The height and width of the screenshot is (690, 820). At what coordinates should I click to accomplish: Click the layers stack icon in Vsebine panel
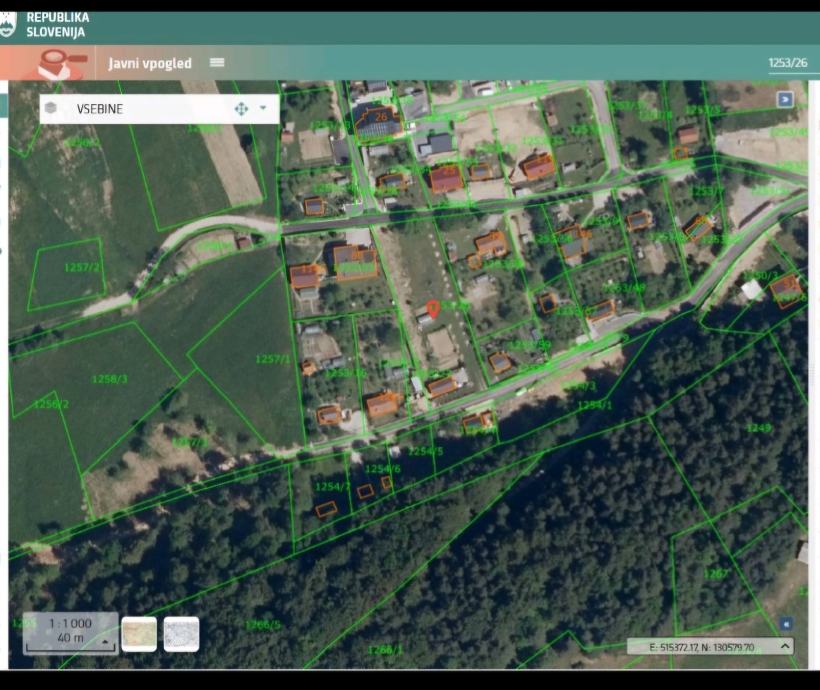[x=51, y=108]
